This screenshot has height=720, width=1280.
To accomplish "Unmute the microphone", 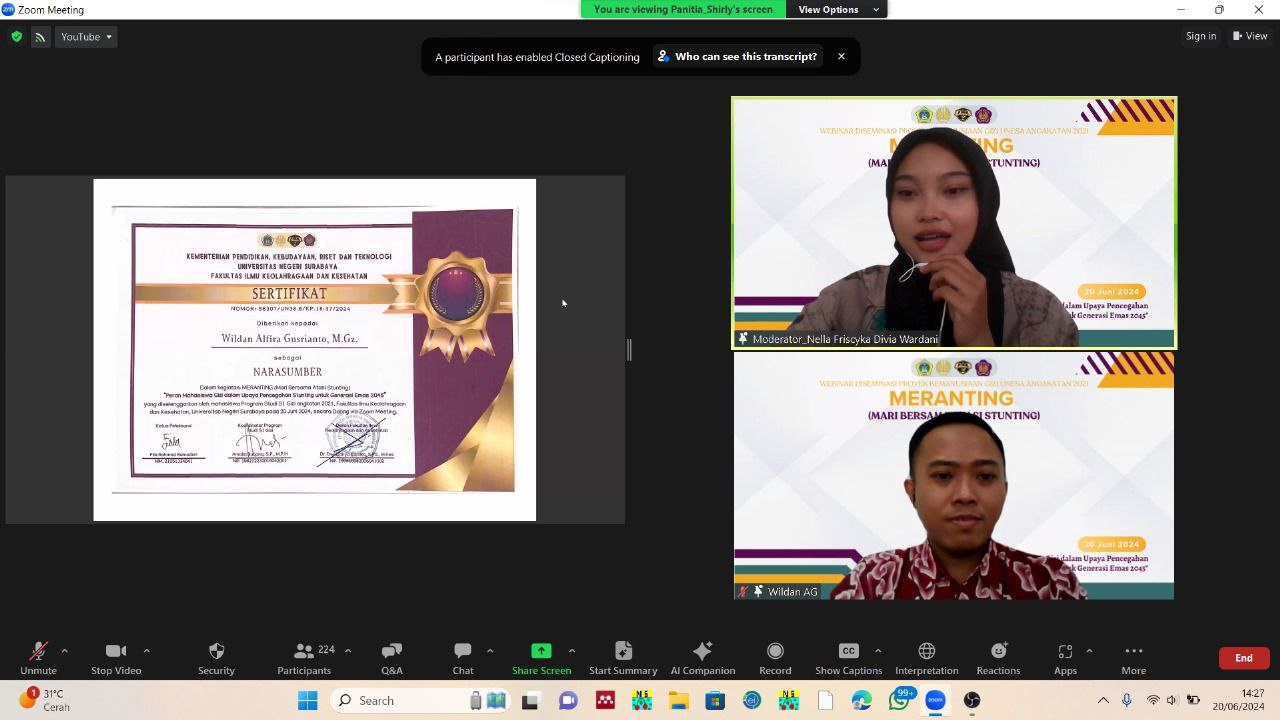I will point(38,657).
